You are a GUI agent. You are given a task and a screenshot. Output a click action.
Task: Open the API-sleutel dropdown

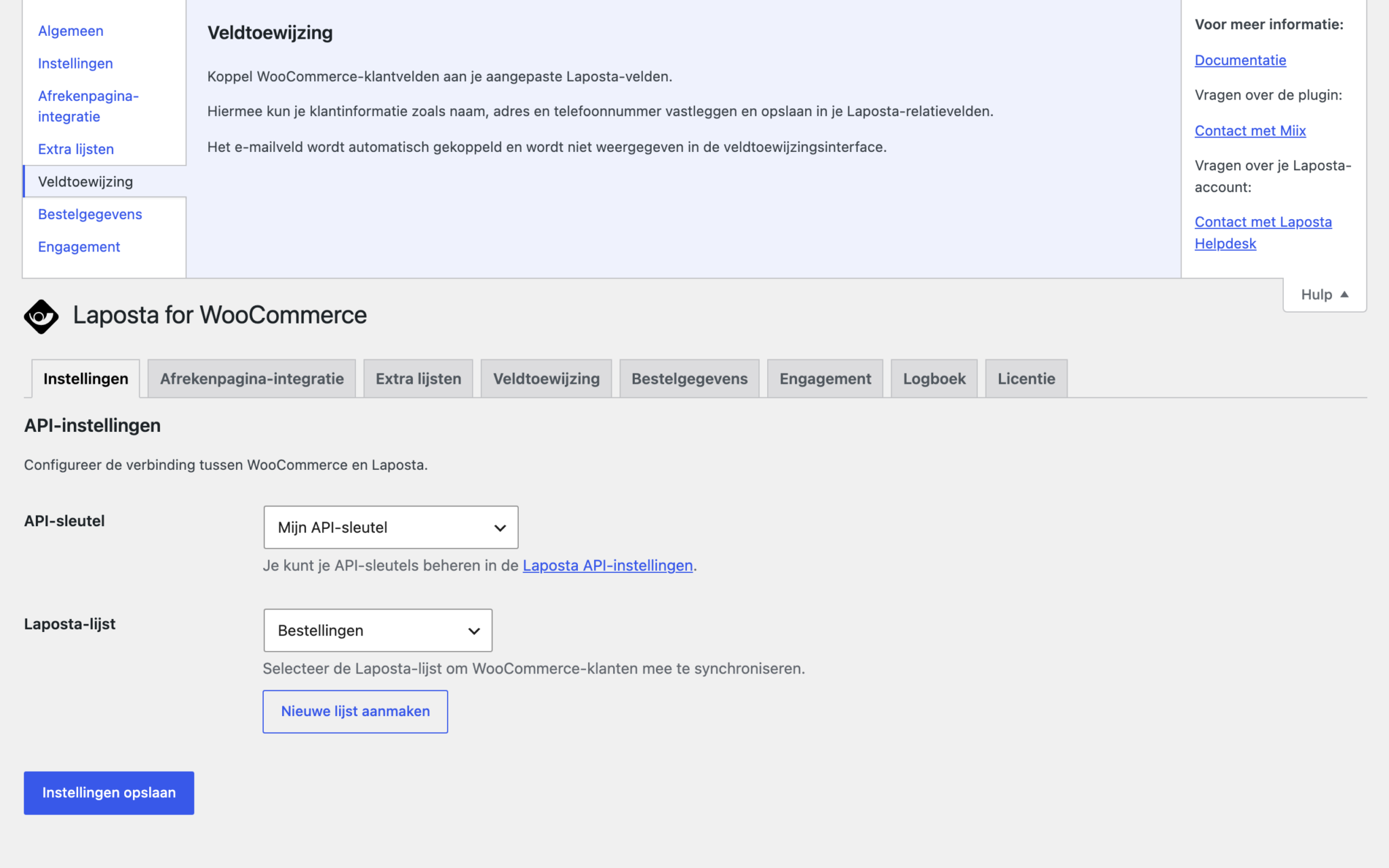(x=391, y=527)
